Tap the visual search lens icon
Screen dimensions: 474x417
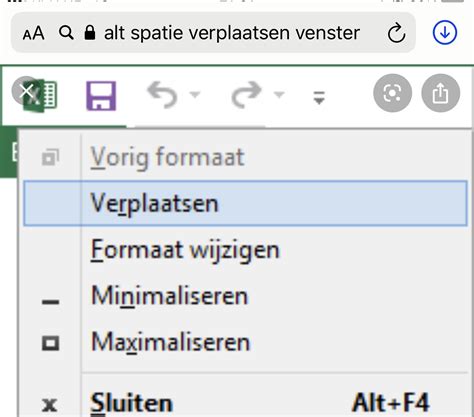pyautogui.click(x=392, y=93)
